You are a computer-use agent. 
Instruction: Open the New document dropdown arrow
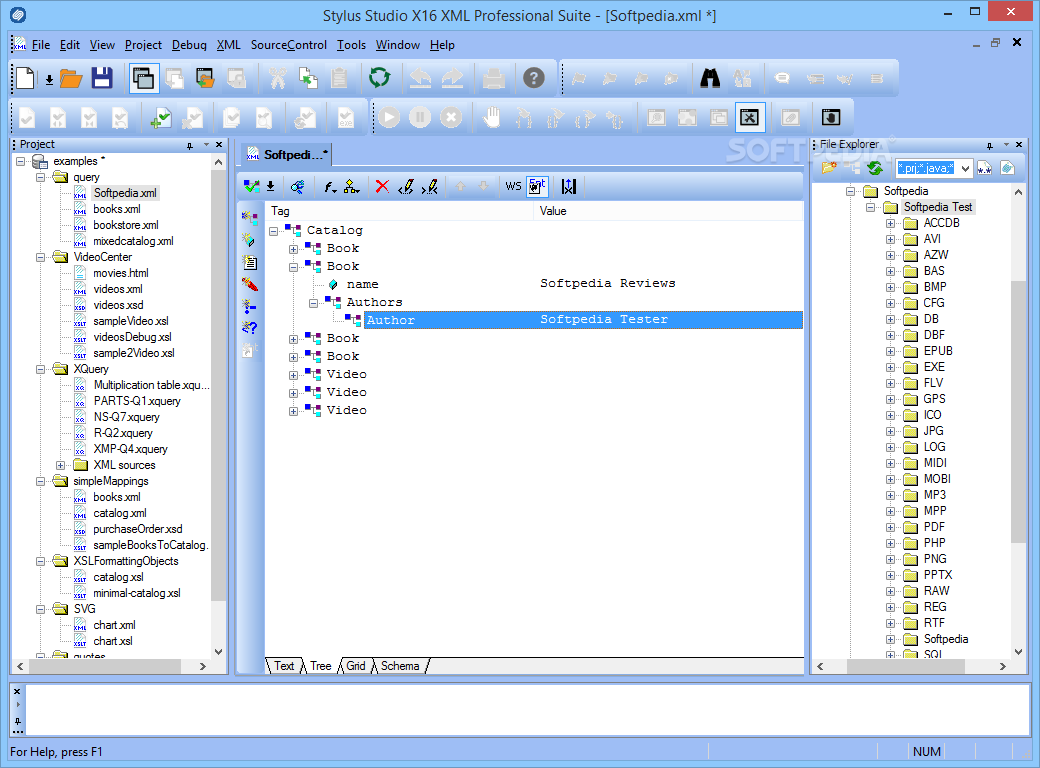(49, 80)
